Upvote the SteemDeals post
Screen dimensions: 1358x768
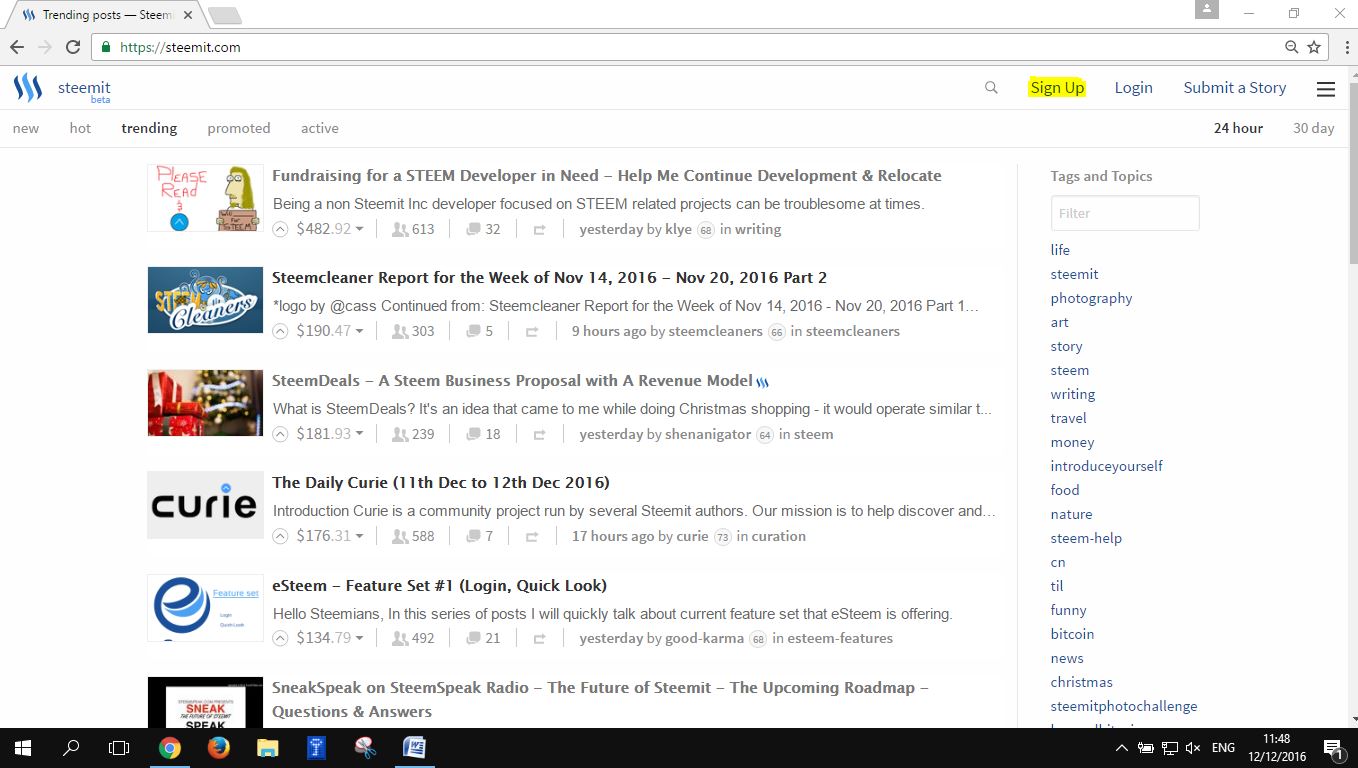pos(281,434)
